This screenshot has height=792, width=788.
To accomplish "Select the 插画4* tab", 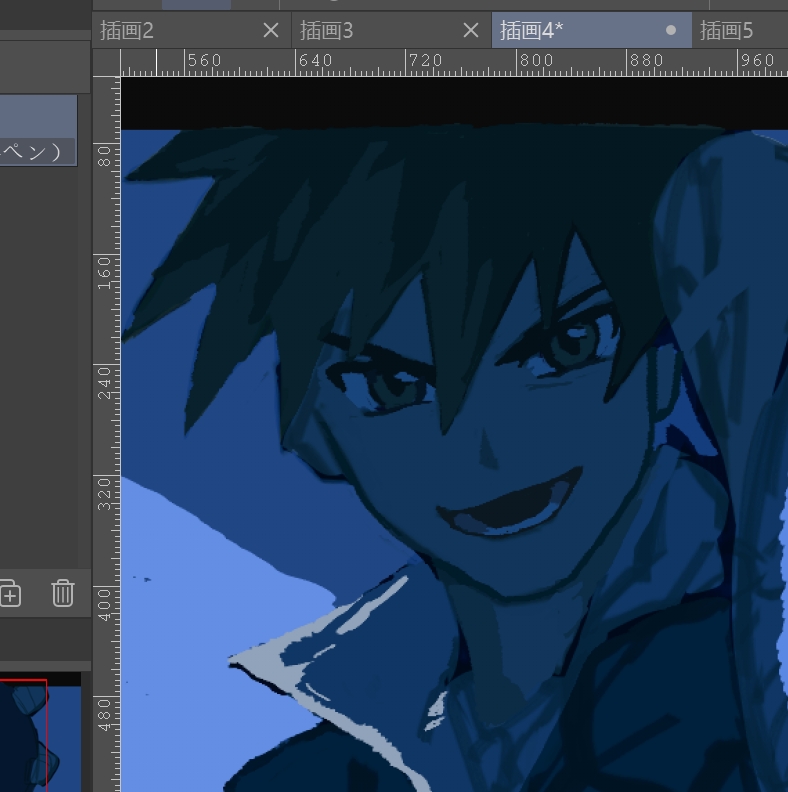I will [x=570, y=31].
